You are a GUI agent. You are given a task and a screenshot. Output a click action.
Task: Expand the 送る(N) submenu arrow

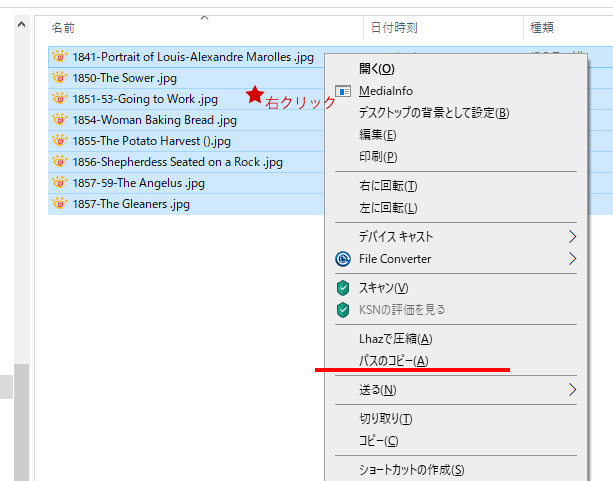tap(572, 390)
